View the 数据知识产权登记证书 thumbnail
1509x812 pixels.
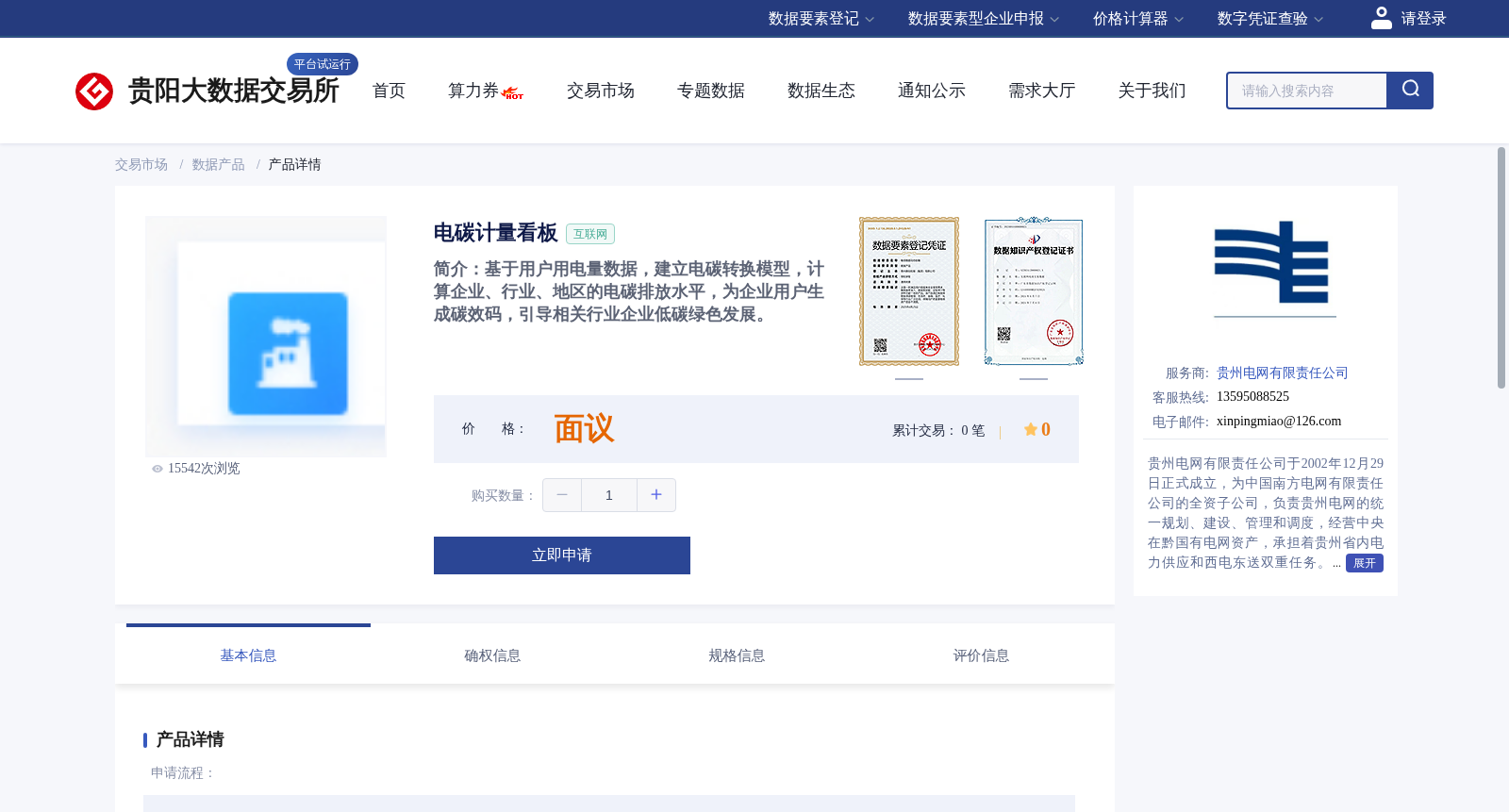[x=1034, y=291]
